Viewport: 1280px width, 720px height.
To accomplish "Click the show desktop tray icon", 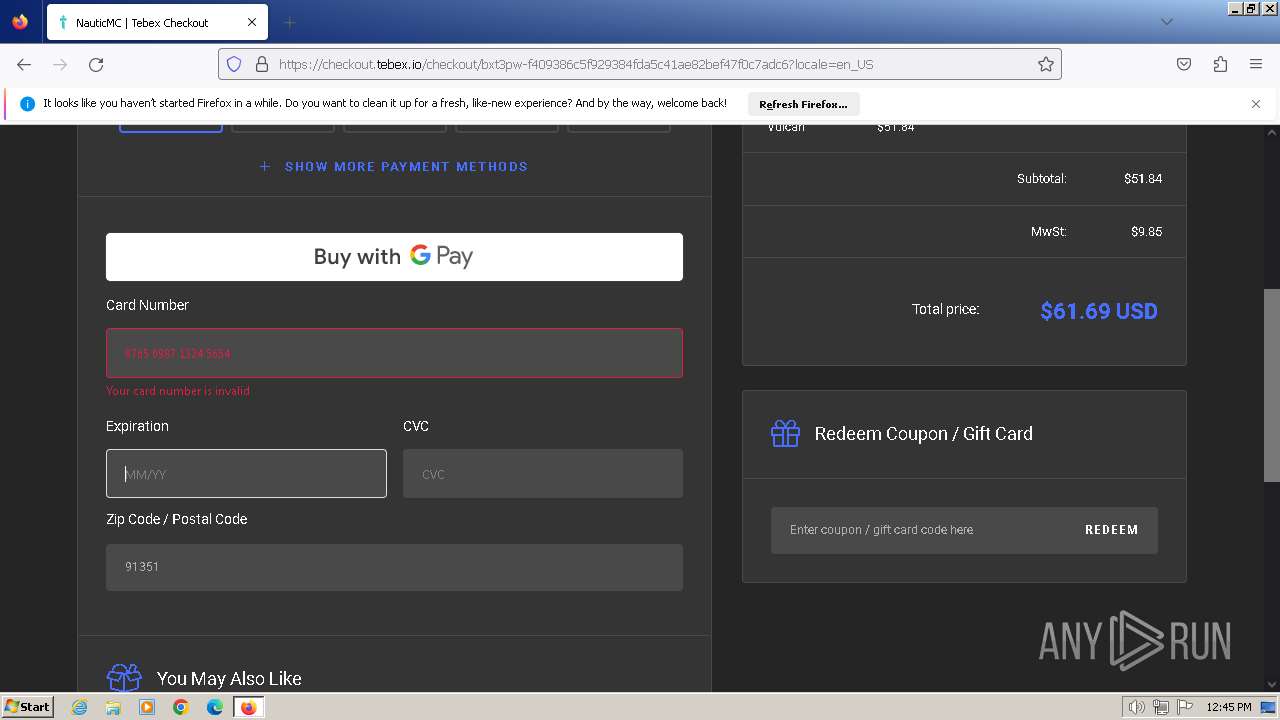I will (1269, 707).
